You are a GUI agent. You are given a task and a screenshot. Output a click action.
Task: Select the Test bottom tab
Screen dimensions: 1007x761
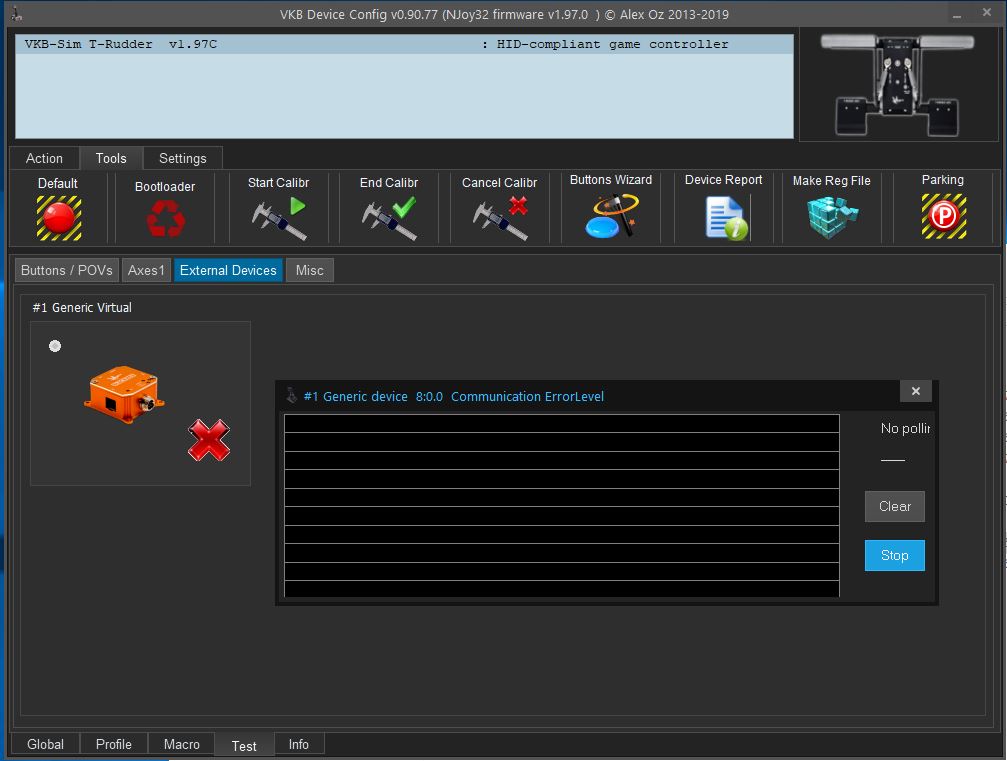pos(244,746)
